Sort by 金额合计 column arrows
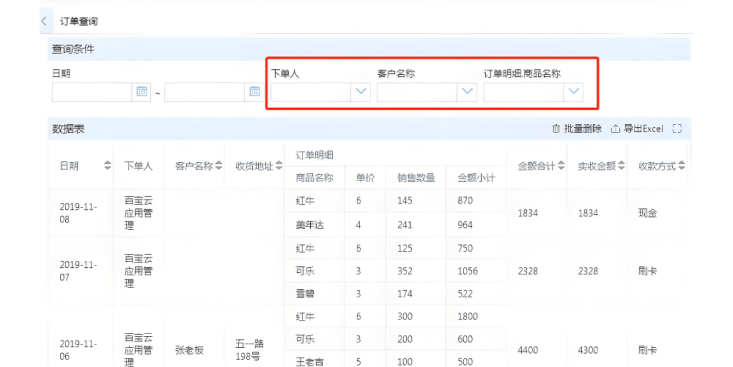Image resolution: width=733 pixels, height=367 pixels. coord(561,166)
